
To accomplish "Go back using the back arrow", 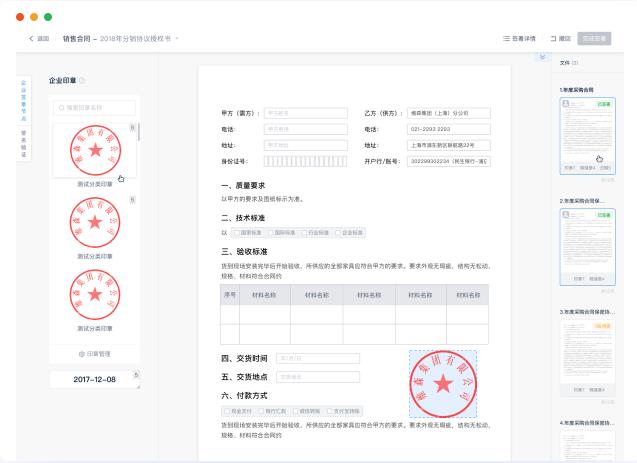I will (31, 39).
